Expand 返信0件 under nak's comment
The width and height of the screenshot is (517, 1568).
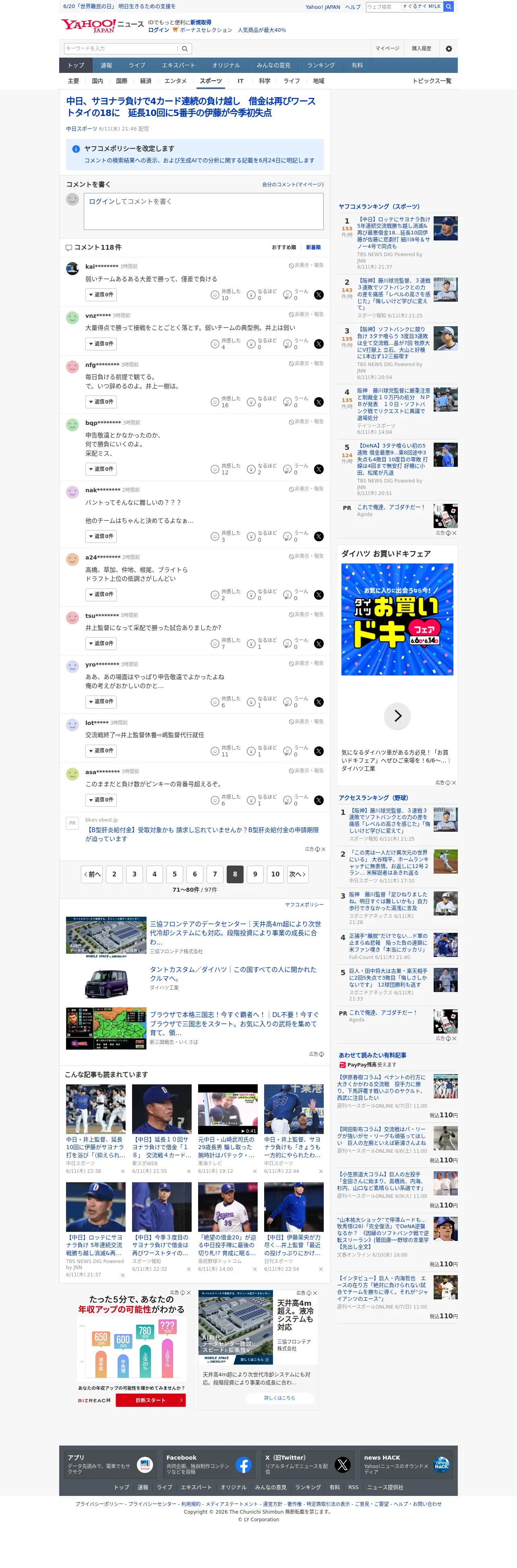click(x=101, y=536)
